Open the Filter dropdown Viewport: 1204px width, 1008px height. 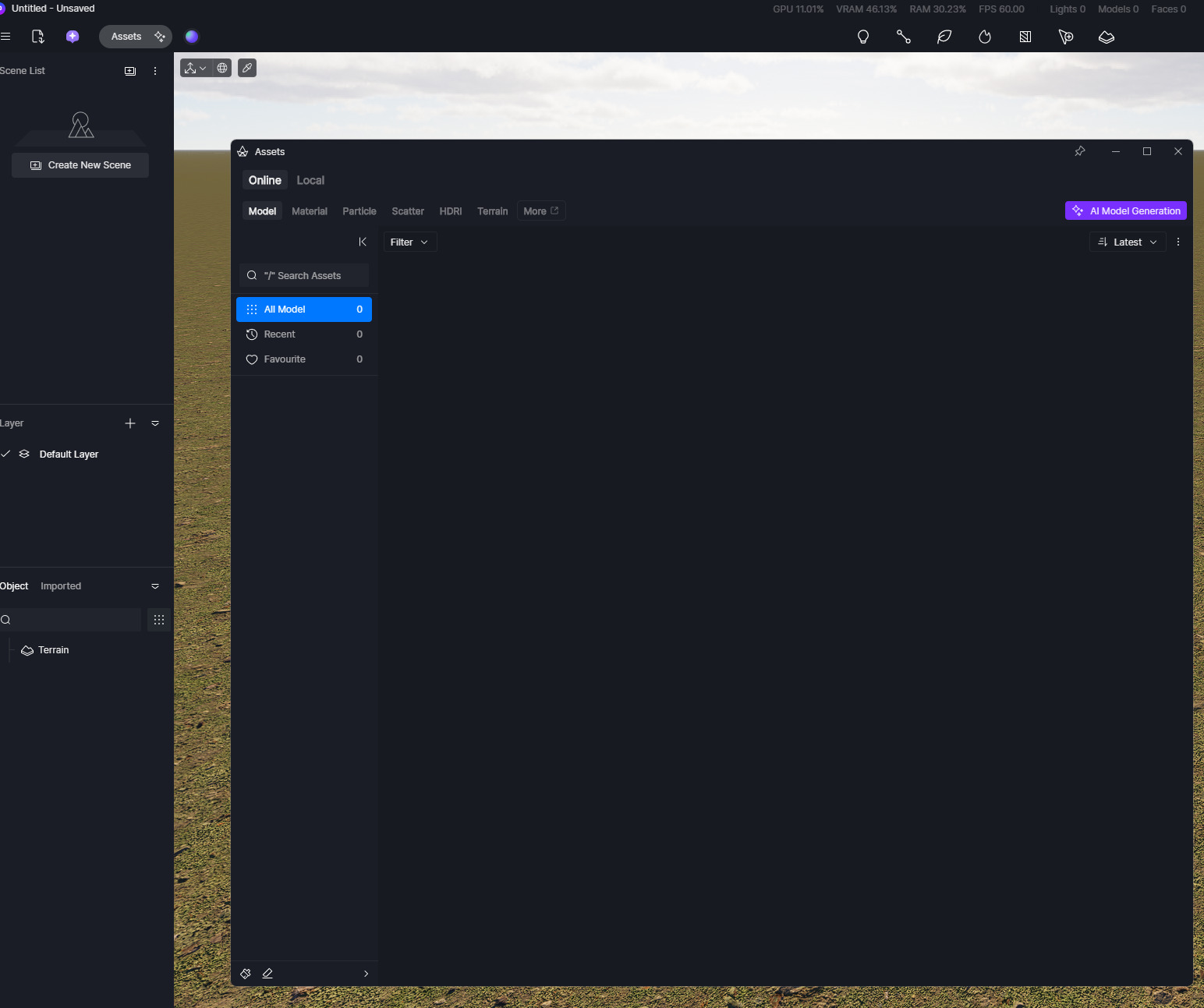tap(409, 242)
